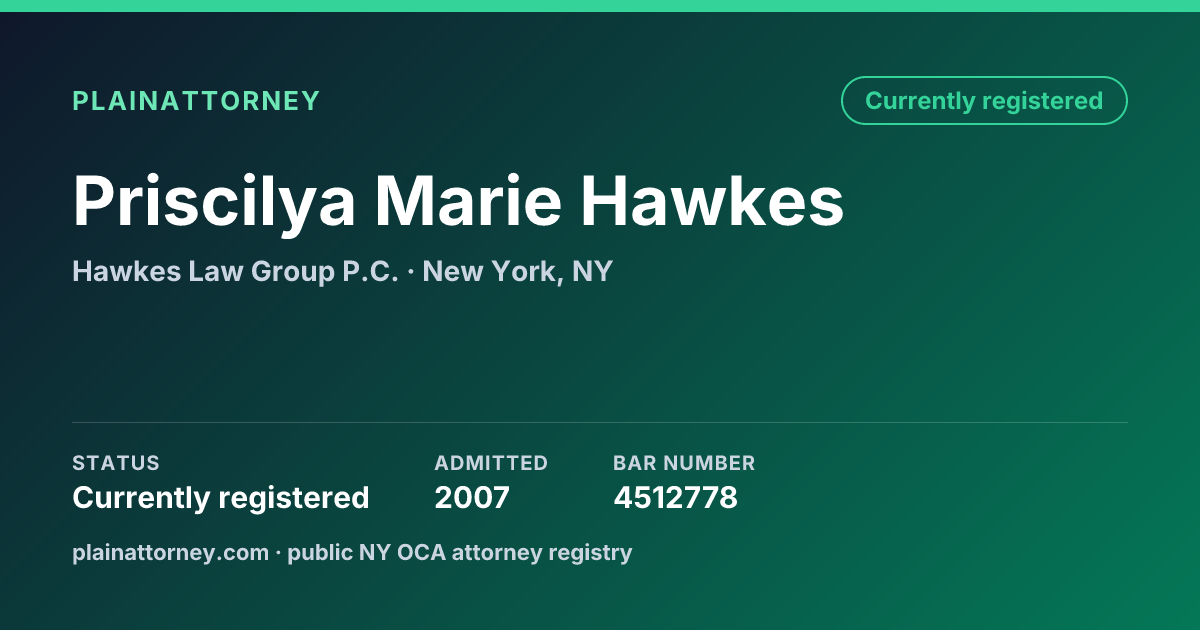Click the green accent bar at top

click(x=600, y=6)
